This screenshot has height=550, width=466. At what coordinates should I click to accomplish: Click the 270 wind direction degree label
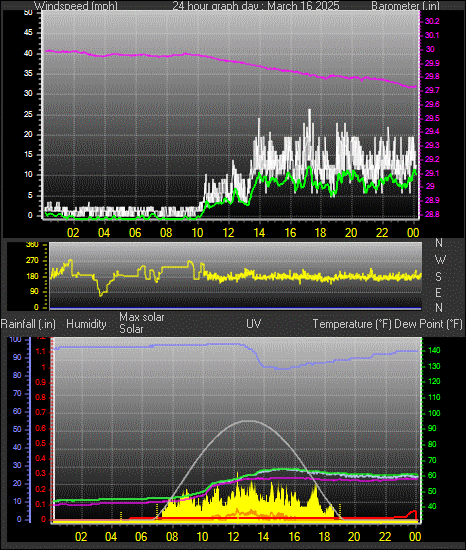tap(32, 261)
